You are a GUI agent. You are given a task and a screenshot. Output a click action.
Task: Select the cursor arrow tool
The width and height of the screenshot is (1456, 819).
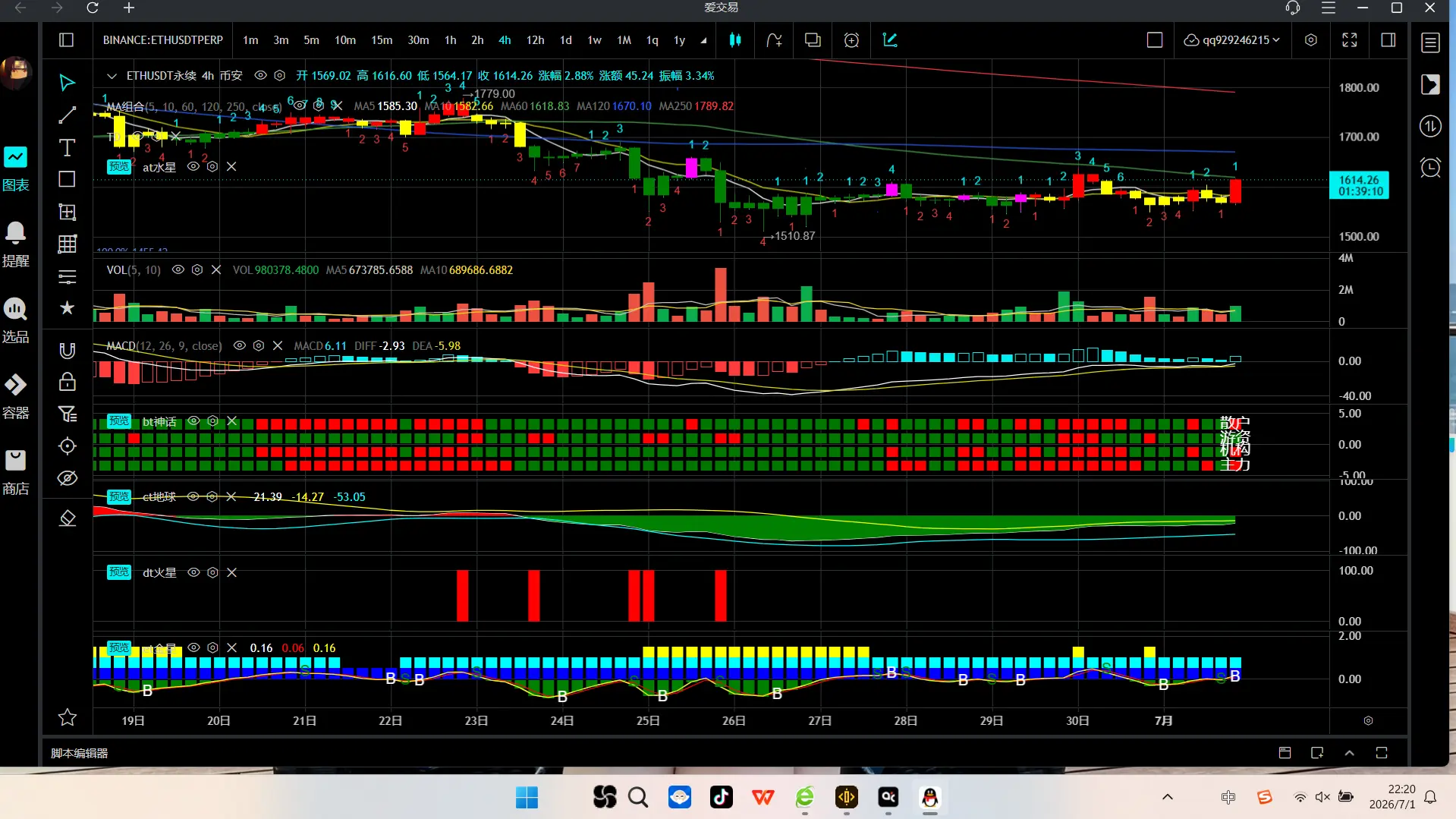[x=67, y=83]
